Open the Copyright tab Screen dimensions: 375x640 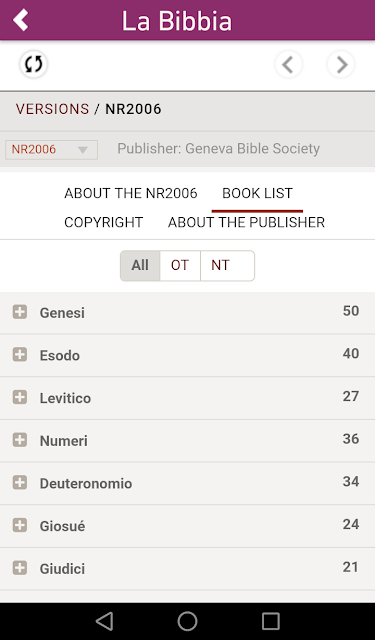104,222
